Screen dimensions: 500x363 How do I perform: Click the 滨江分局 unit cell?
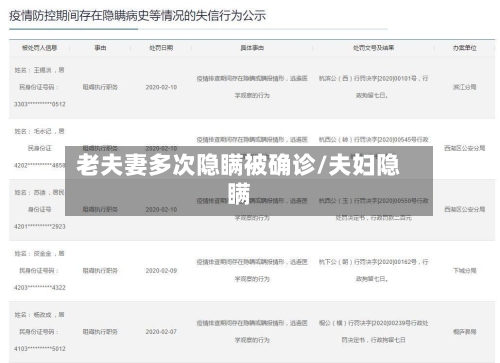point(464,87)
